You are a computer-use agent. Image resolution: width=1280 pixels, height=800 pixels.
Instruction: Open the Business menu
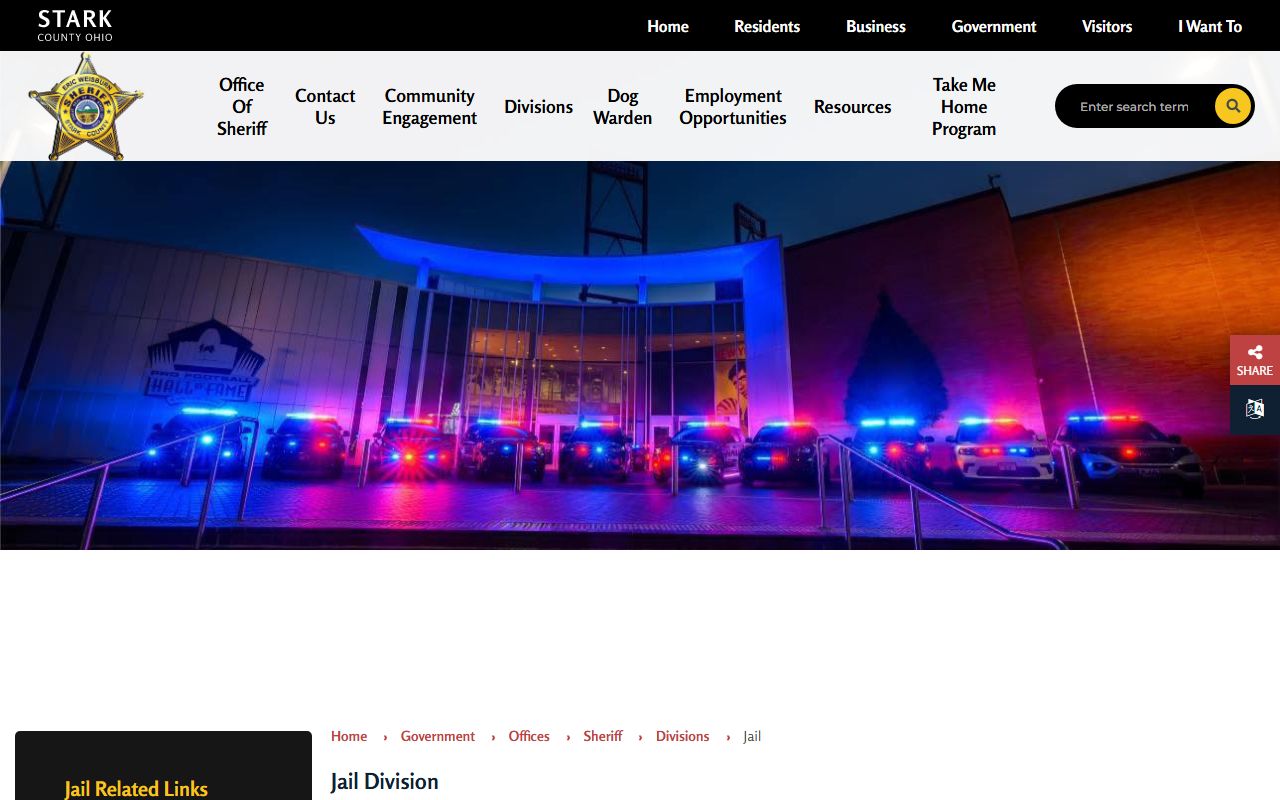(x=876, y=26)
